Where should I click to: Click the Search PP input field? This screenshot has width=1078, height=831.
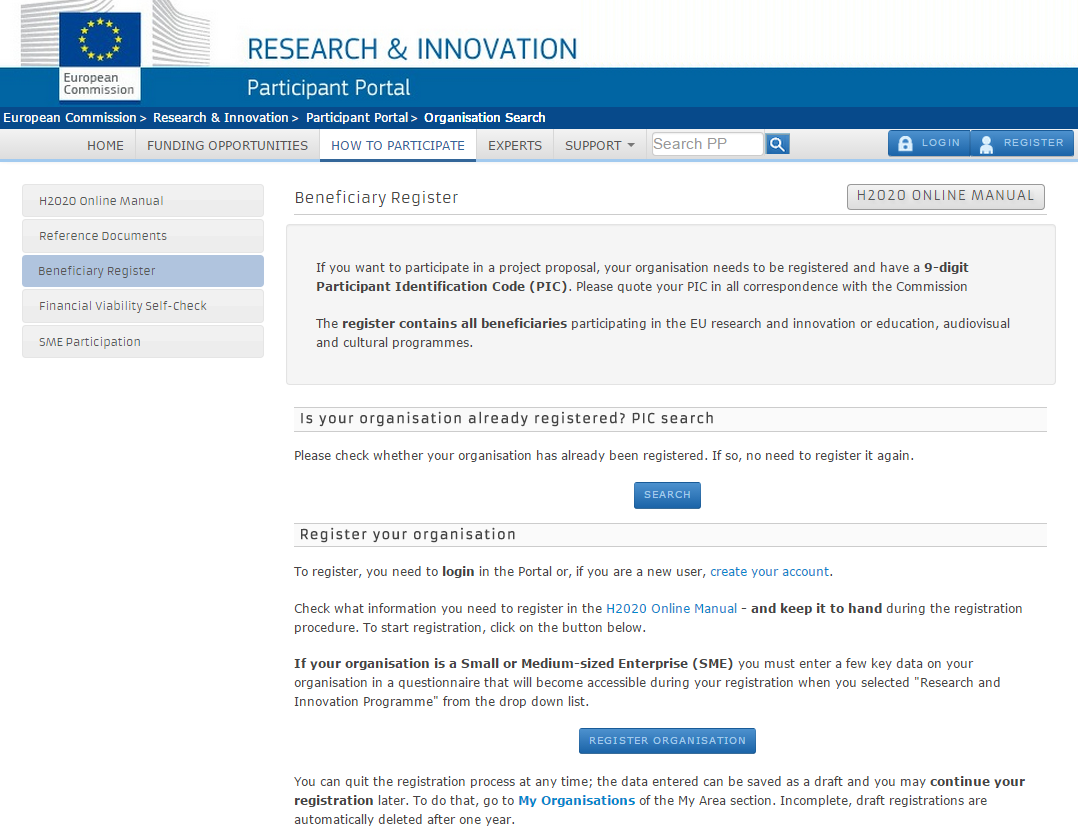[707, 144]
